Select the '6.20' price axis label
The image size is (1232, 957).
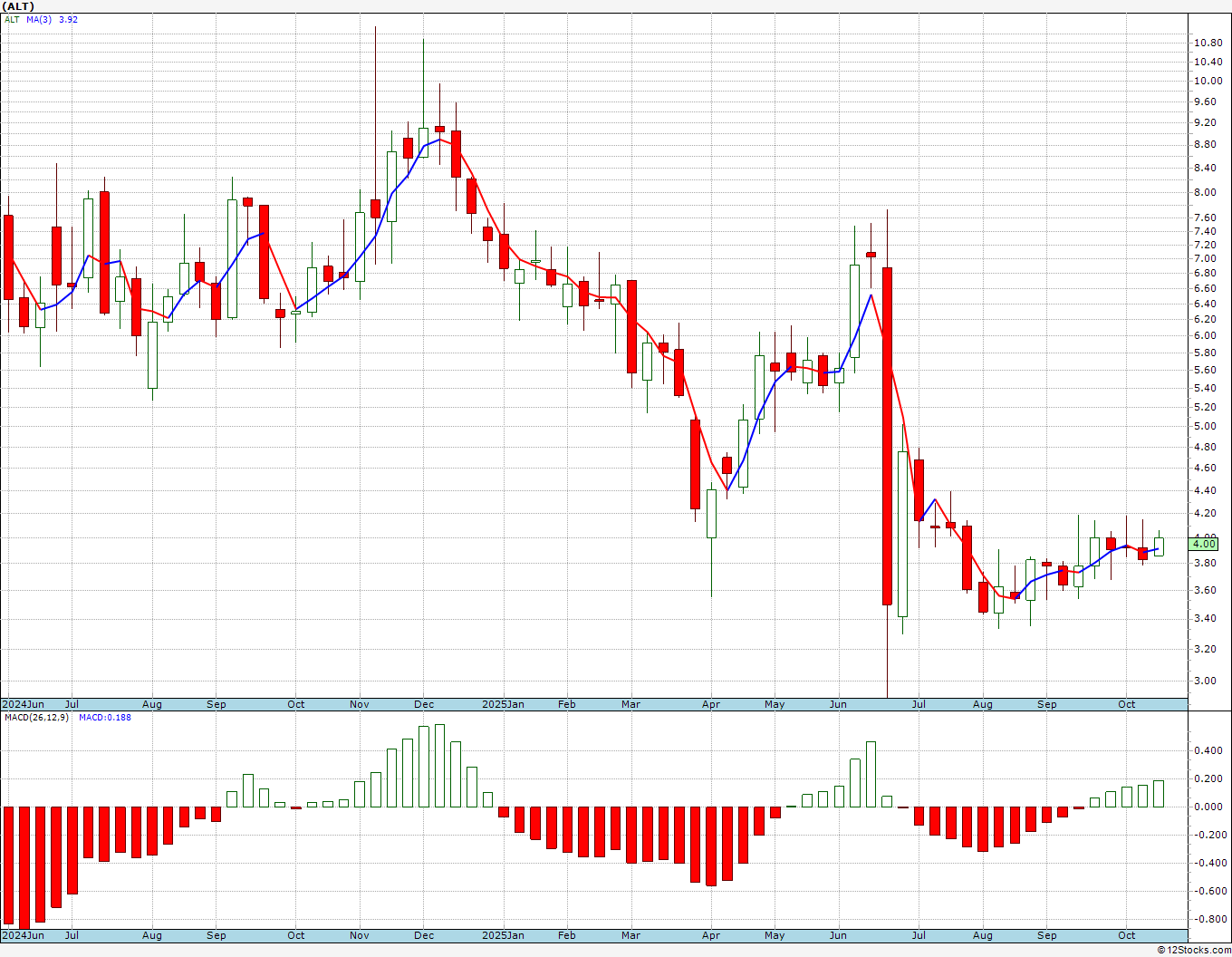pyautogui.click(x=1205, y=320)
